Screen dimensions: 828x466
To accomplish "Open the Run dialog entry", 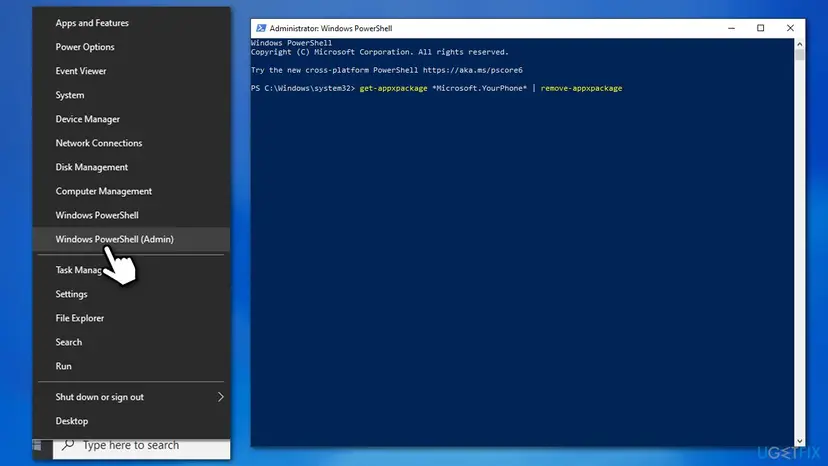I will [131, 366].
